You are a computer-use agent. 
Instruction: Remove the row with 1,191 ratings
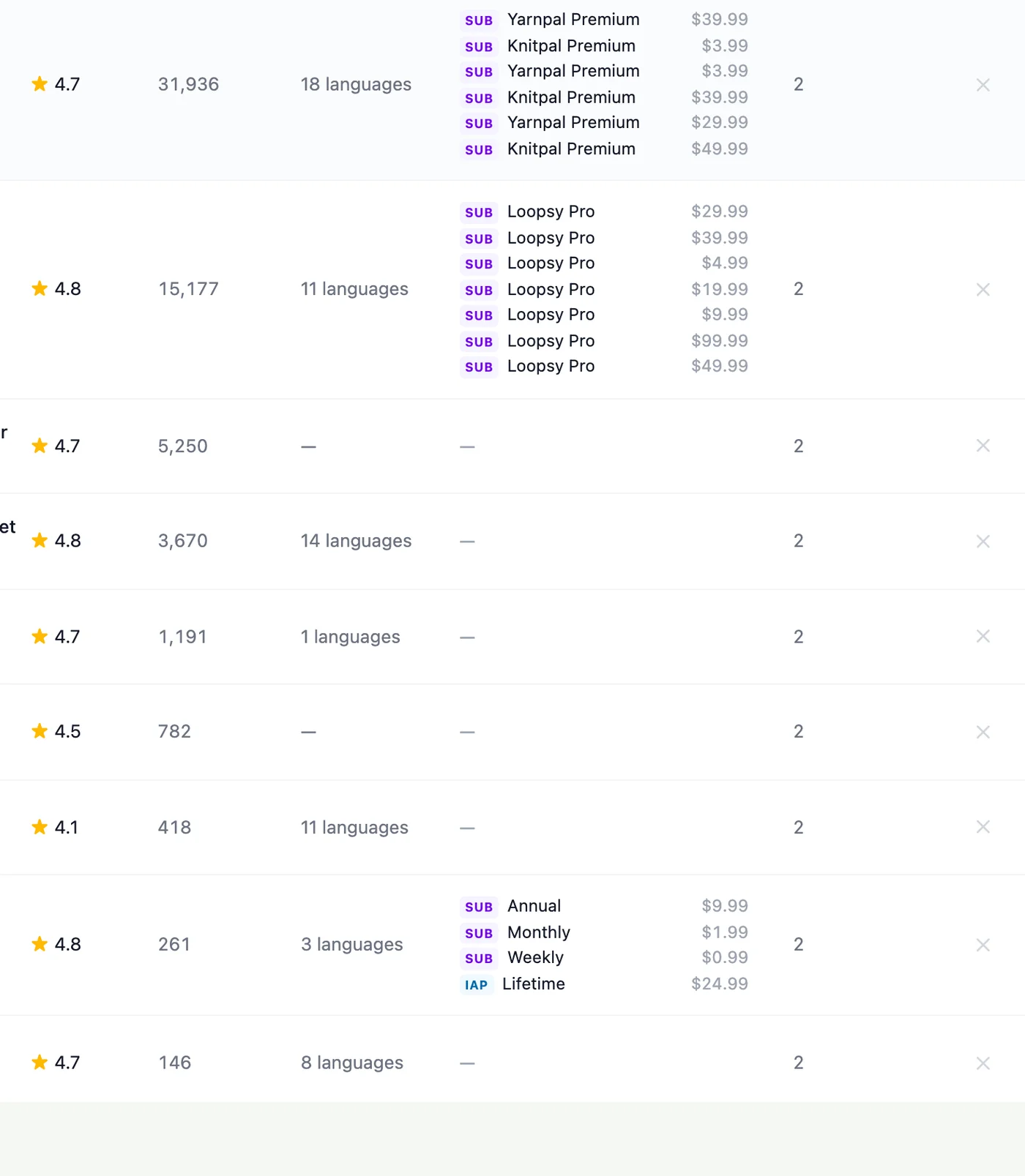tap(983, 636)
